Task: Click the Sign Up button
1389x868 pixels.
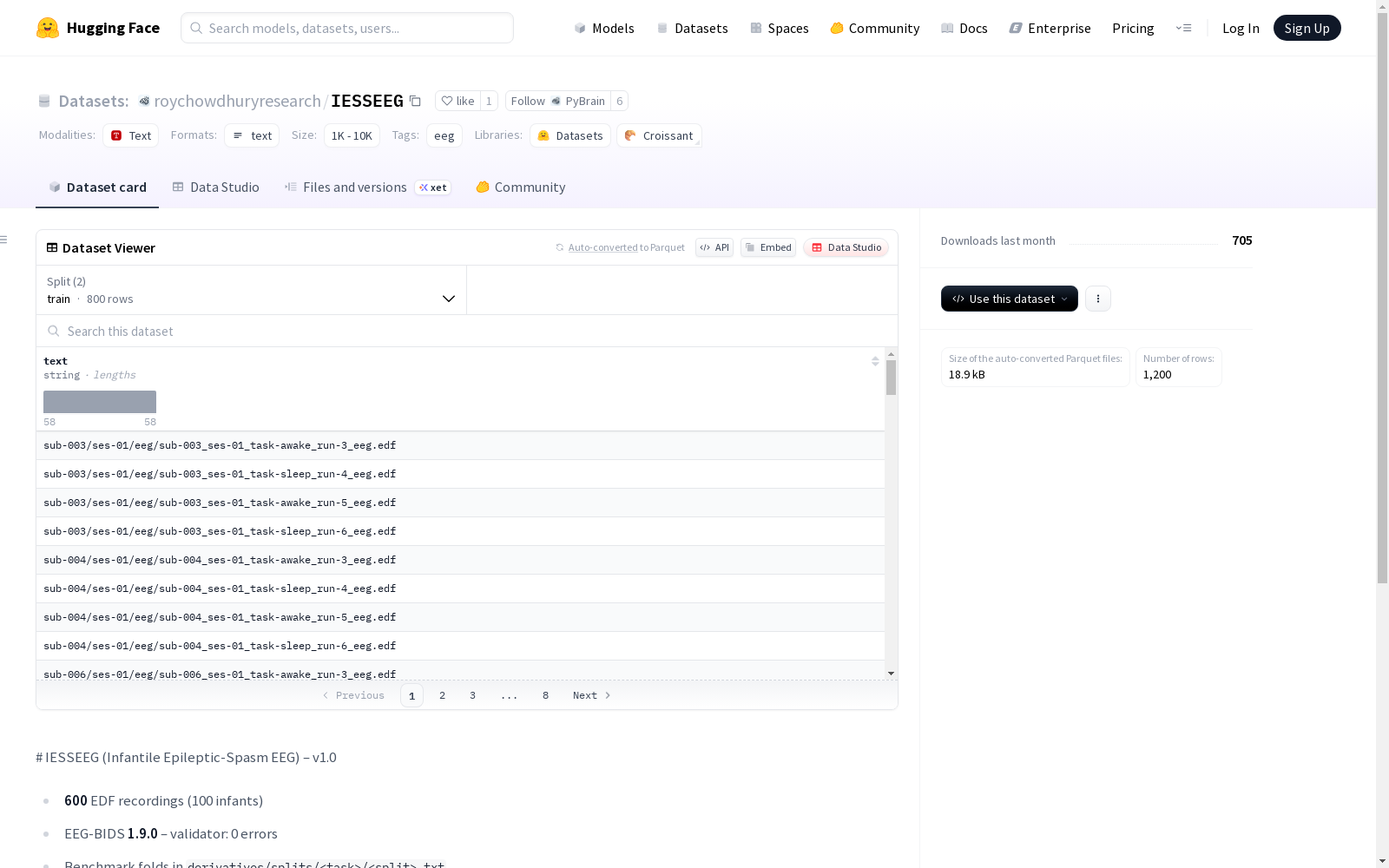Action: pos(1307,28)
